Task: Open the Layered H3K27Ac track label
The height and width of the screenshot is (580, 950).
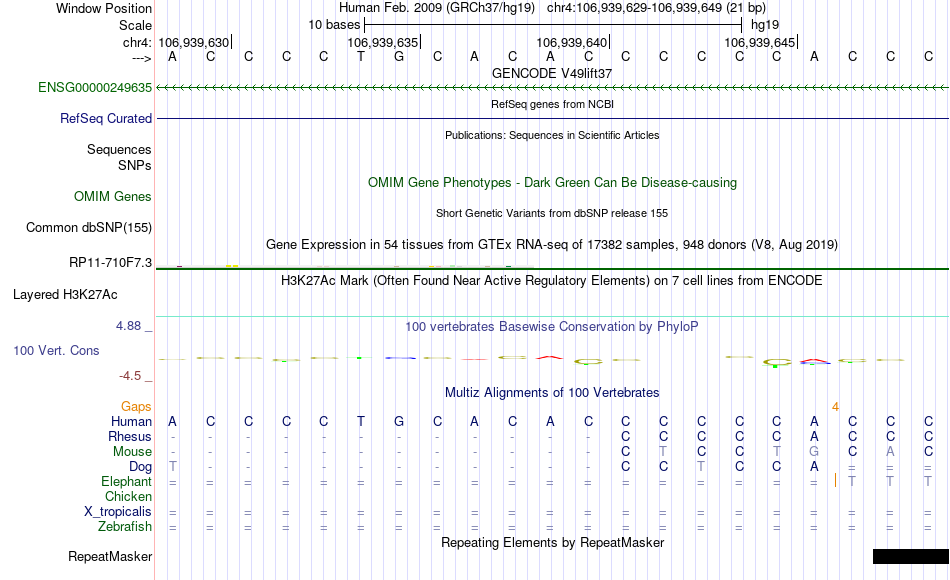Action: (65, 295)
